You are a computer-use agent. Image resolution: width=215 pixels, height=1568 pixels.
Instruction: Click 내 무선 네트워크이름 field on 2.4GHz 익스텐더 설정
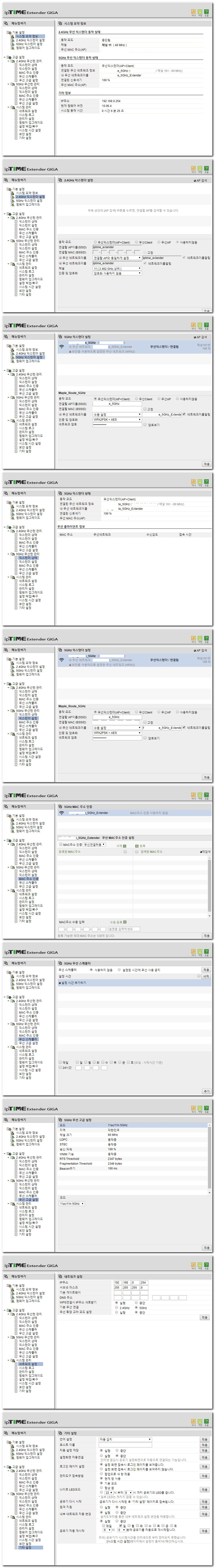point(117,263)
